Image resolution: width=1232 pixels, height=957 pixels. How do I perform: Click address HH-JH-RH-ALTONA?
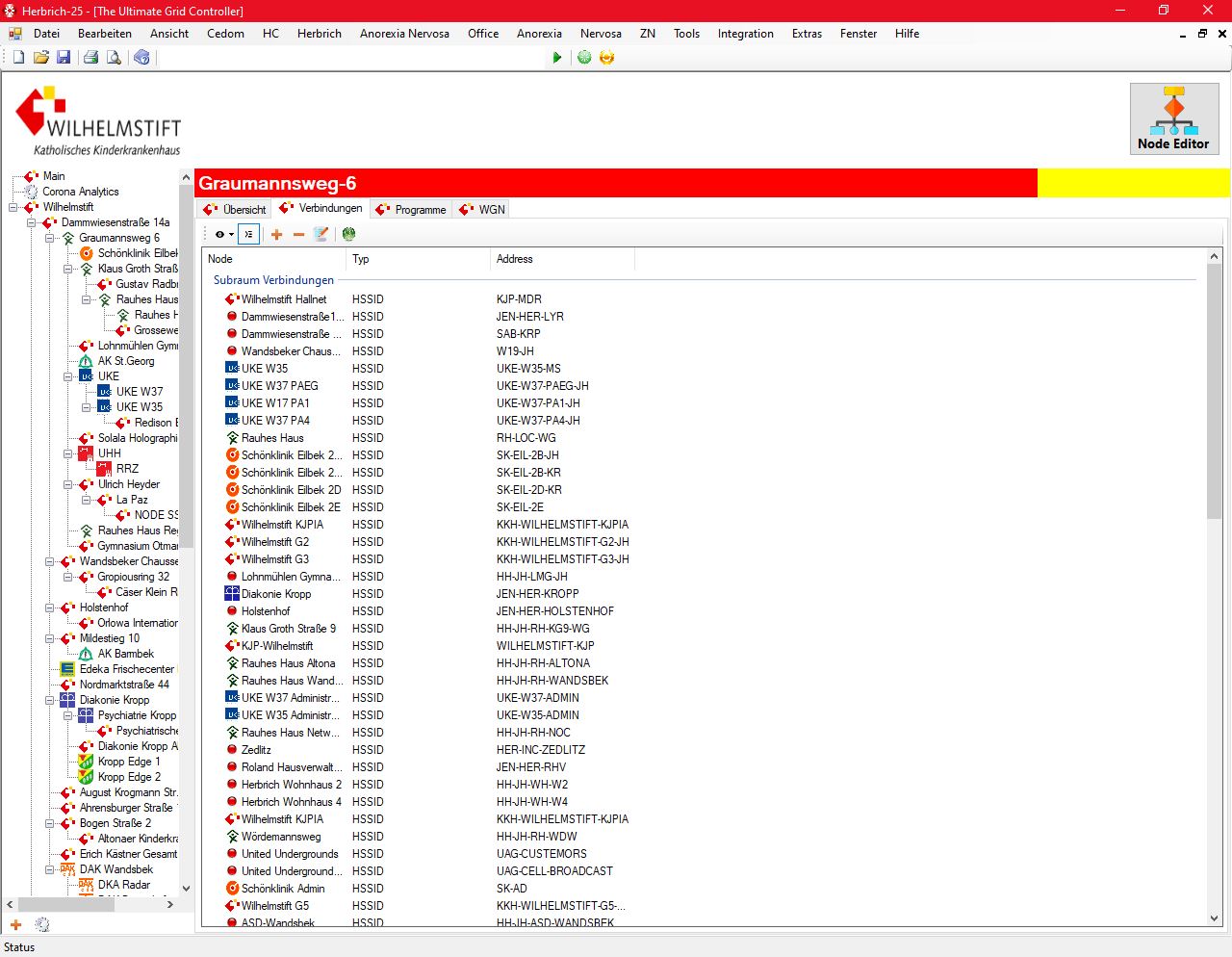543,663
